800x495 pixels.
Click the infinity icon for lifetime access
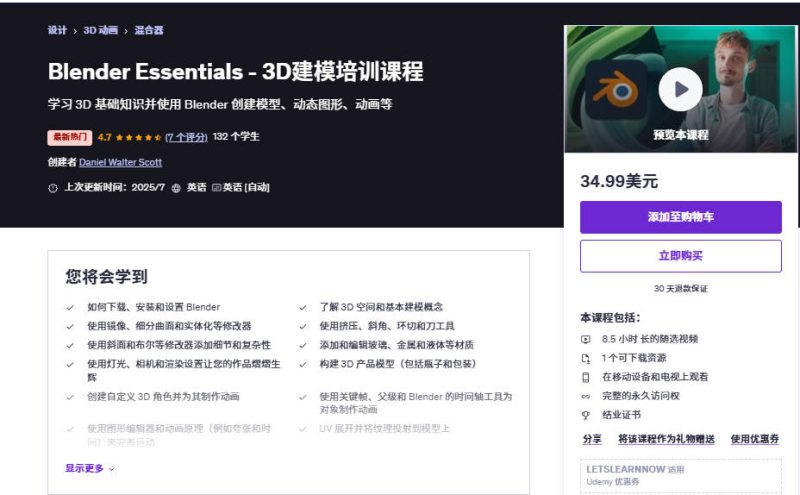(586, 396)
